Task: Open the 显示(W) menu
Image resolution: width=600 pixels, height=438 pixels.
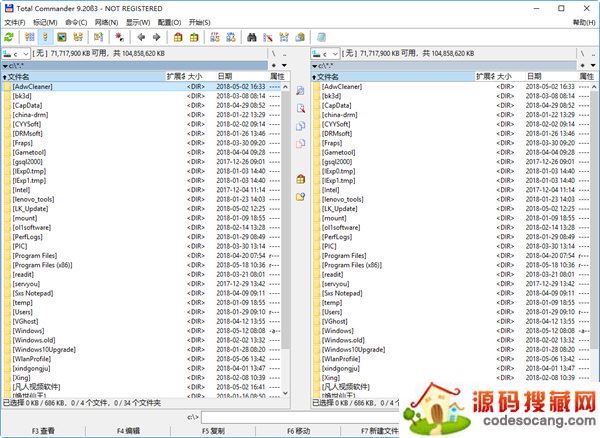Action: [138, 23]
